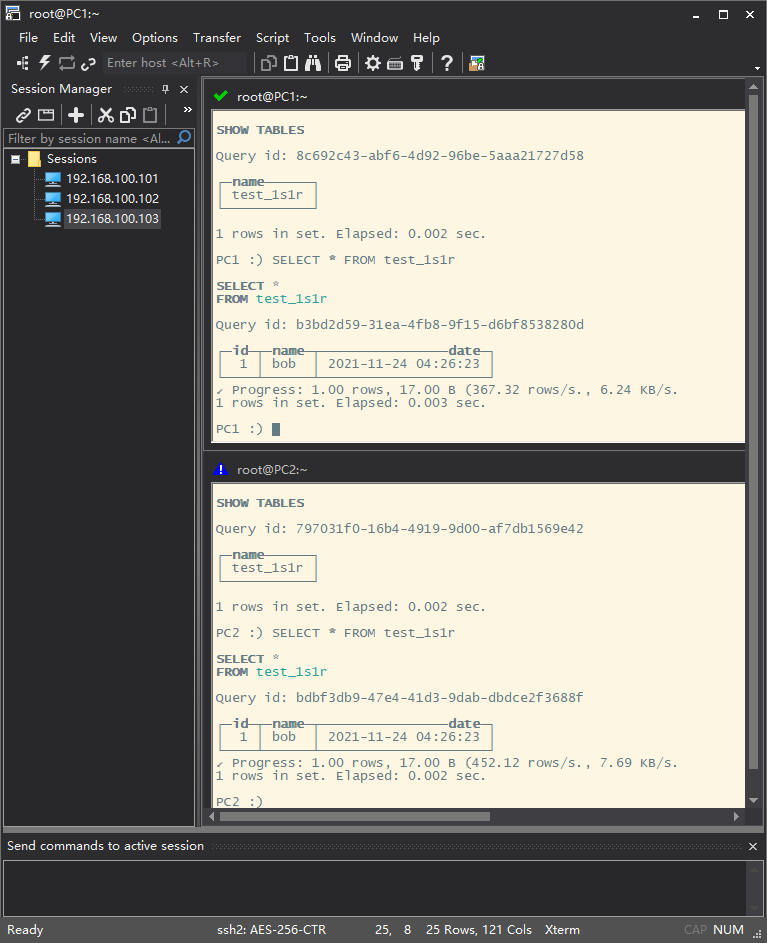Click Paste icon in Session Manager toolbar
The width and height of the screenshot is (767, 943).
150,114
